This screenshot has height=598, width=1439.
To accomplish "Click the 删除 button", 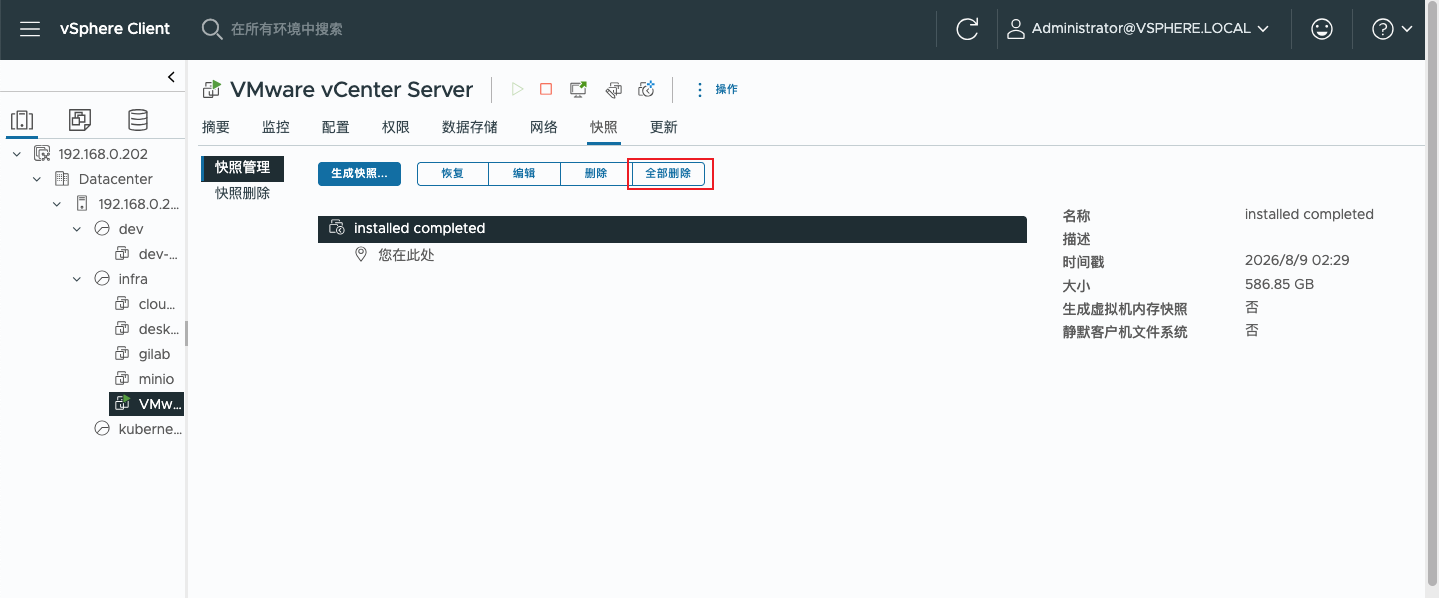I will pyautogui.click(x=596, y=173).
